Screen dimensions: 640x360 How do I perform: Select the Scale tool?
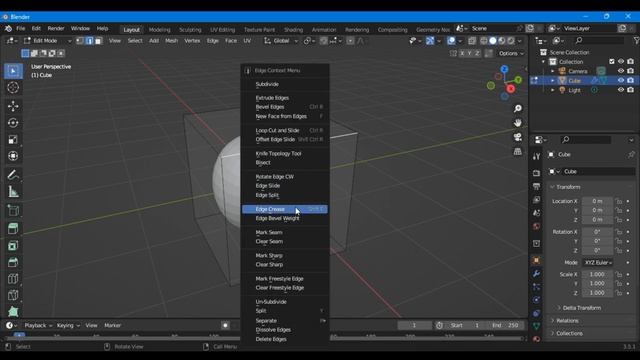point(13,140)
